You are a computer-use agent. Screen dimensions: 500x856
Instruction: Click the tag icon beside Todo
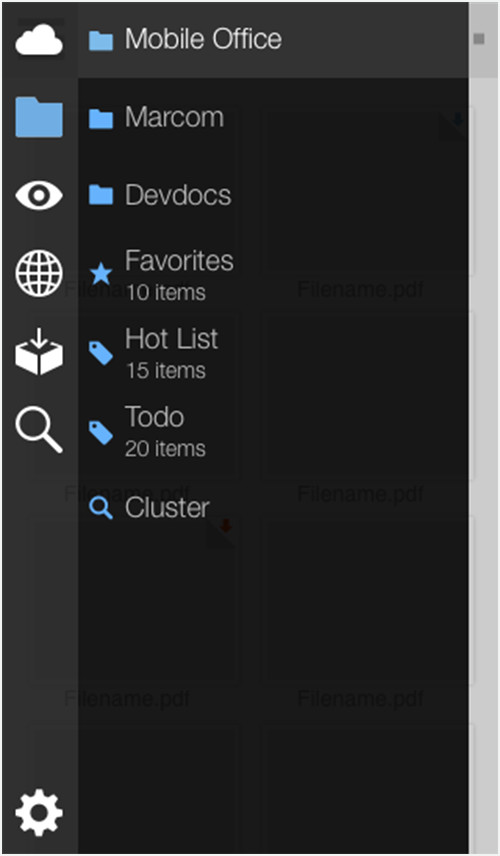(x=101, y=431)
